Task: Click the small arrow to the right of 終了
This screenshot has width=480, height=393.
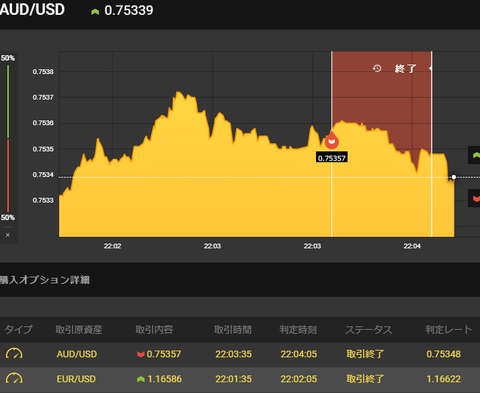Action: (430, 68)
